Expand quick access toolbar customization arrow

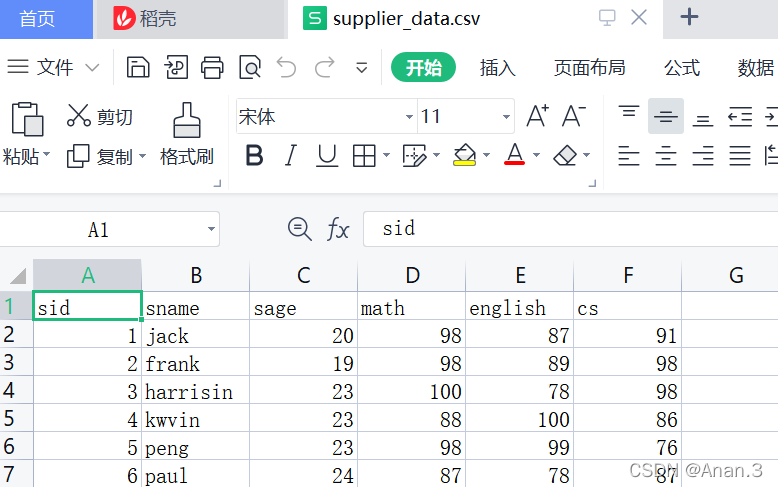click(x=362, y=67)
